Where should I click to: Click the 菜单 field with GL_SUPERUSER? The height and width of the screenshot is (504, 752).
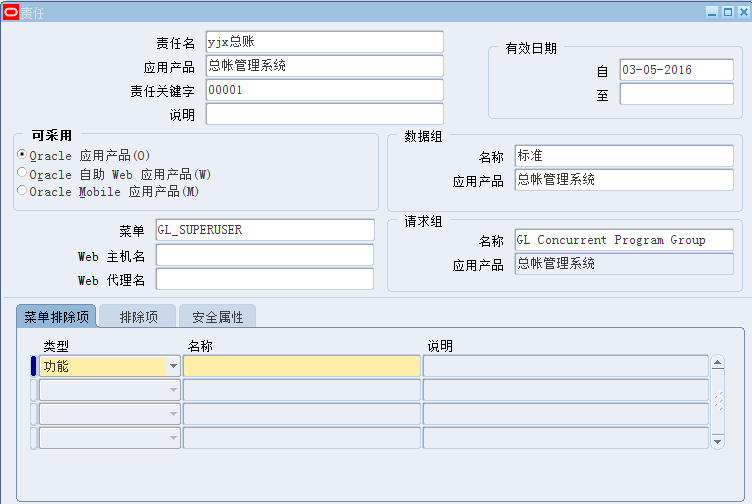coord(265,230)
